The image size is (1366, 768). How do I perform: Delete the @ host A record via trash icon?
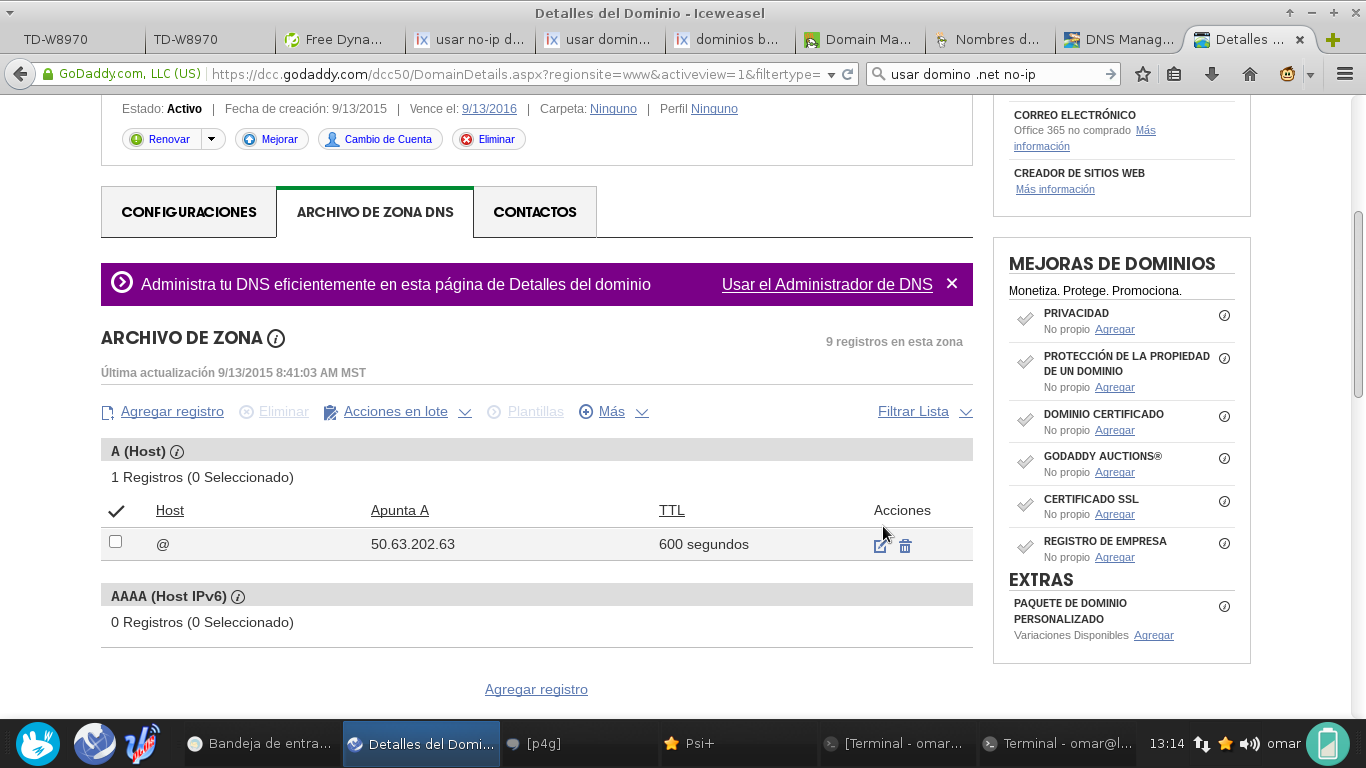(905, 546)
